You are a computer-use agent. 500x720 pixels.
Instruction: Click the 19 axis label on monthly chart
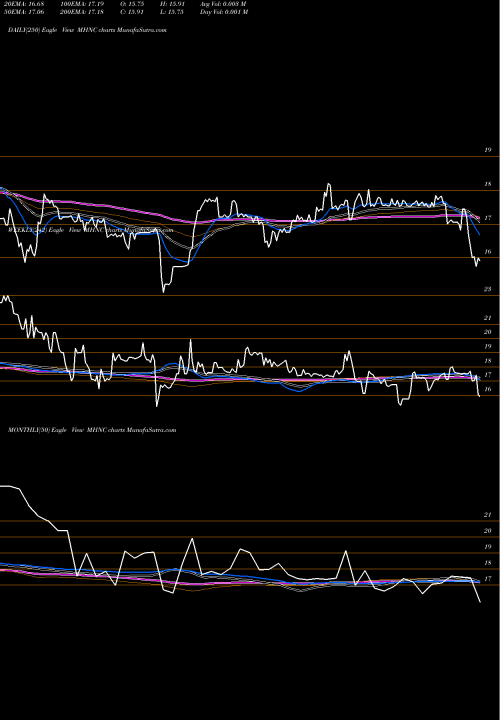(488, 547)
